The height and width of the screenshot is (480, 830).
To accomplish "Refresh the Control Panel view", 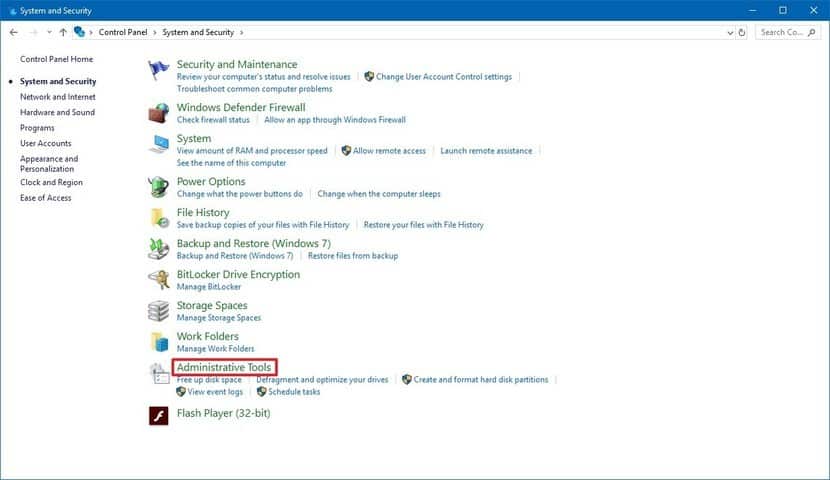I will coord(742,32).
